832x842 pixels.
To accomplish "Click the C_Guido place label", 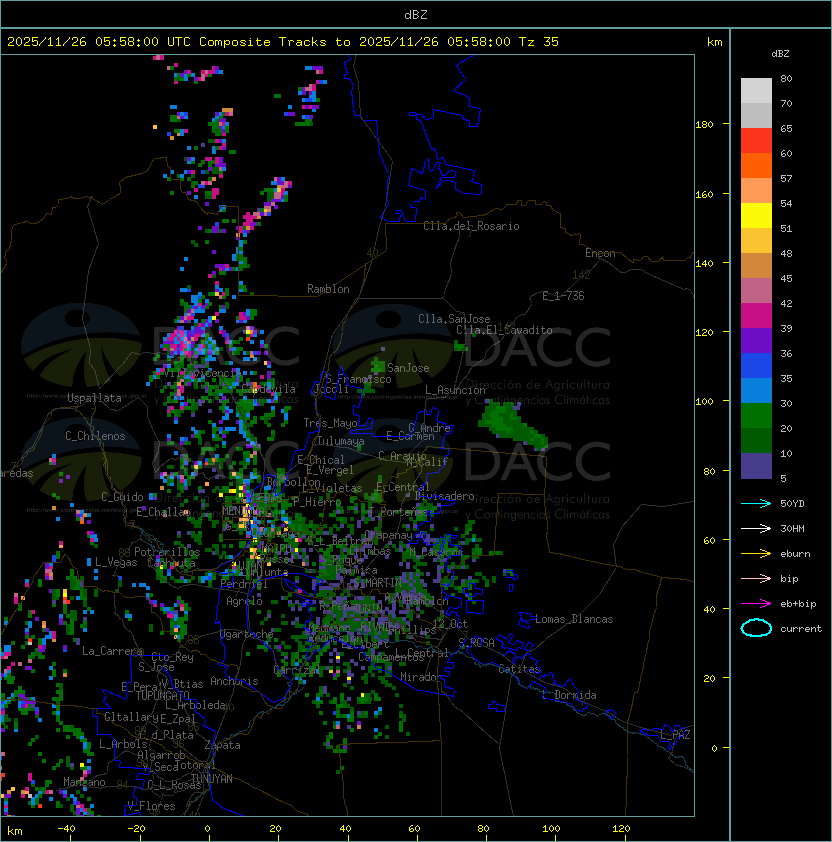I will point(122,497).
